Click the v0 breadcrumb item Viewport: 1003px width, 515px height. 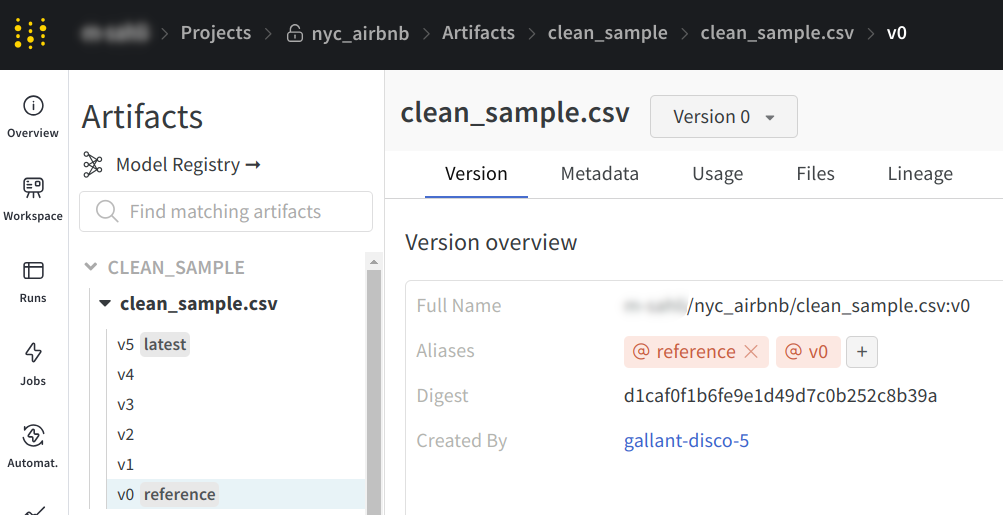coord(896,33)
